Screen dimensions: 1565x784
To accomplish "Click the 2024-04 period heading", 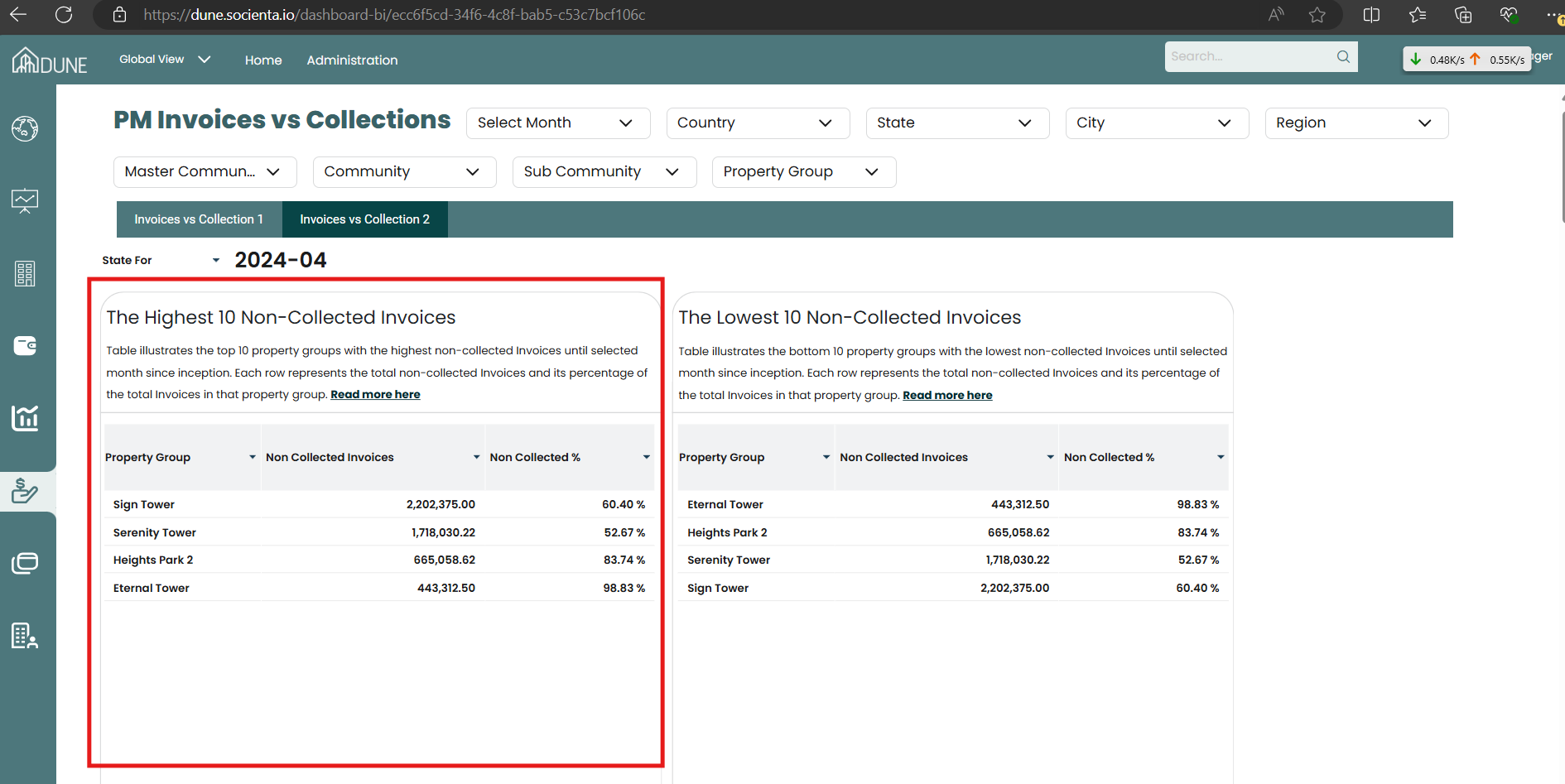I will pos(281,260).
